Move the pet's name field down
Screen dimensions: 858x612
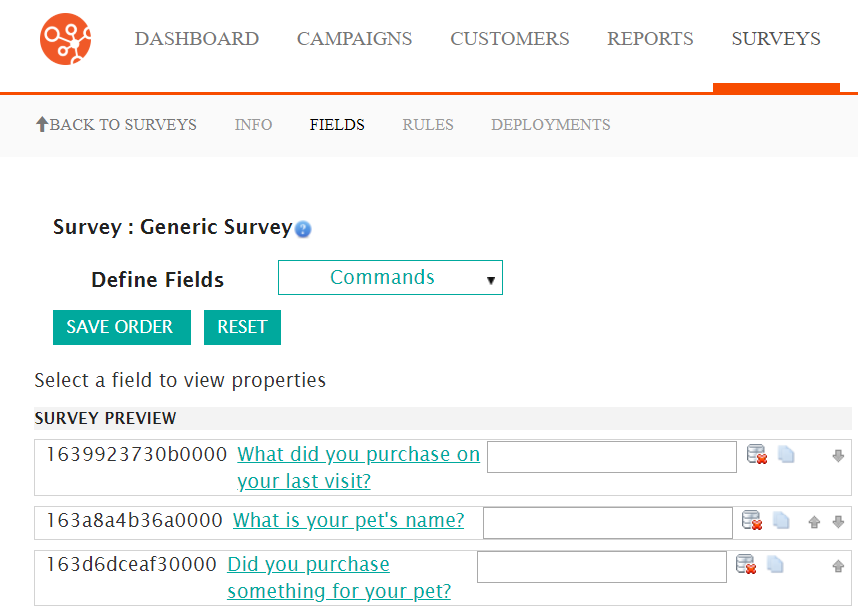838,522
